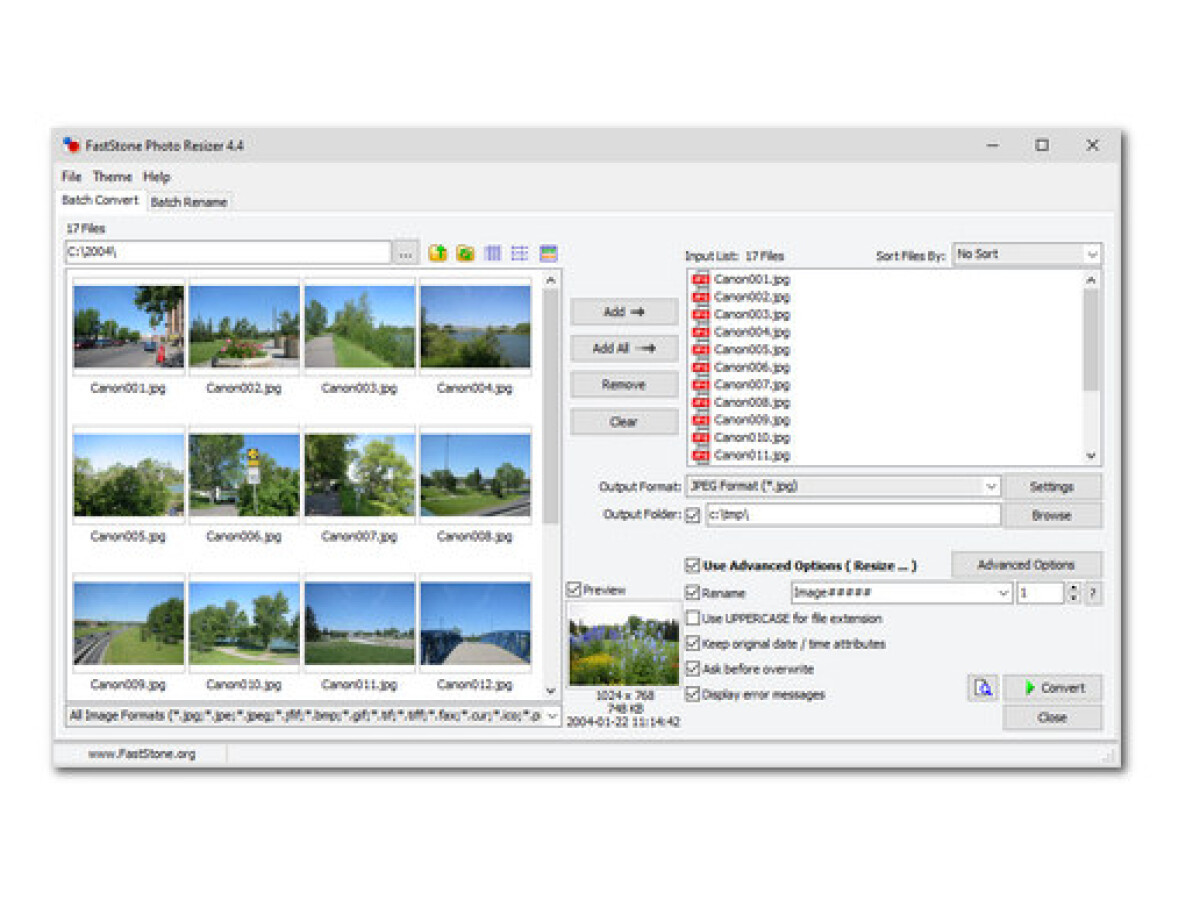Clear the input list with the Clear button
The height and width of the screenshot is (900, 1200).
(x=624, y=422)
